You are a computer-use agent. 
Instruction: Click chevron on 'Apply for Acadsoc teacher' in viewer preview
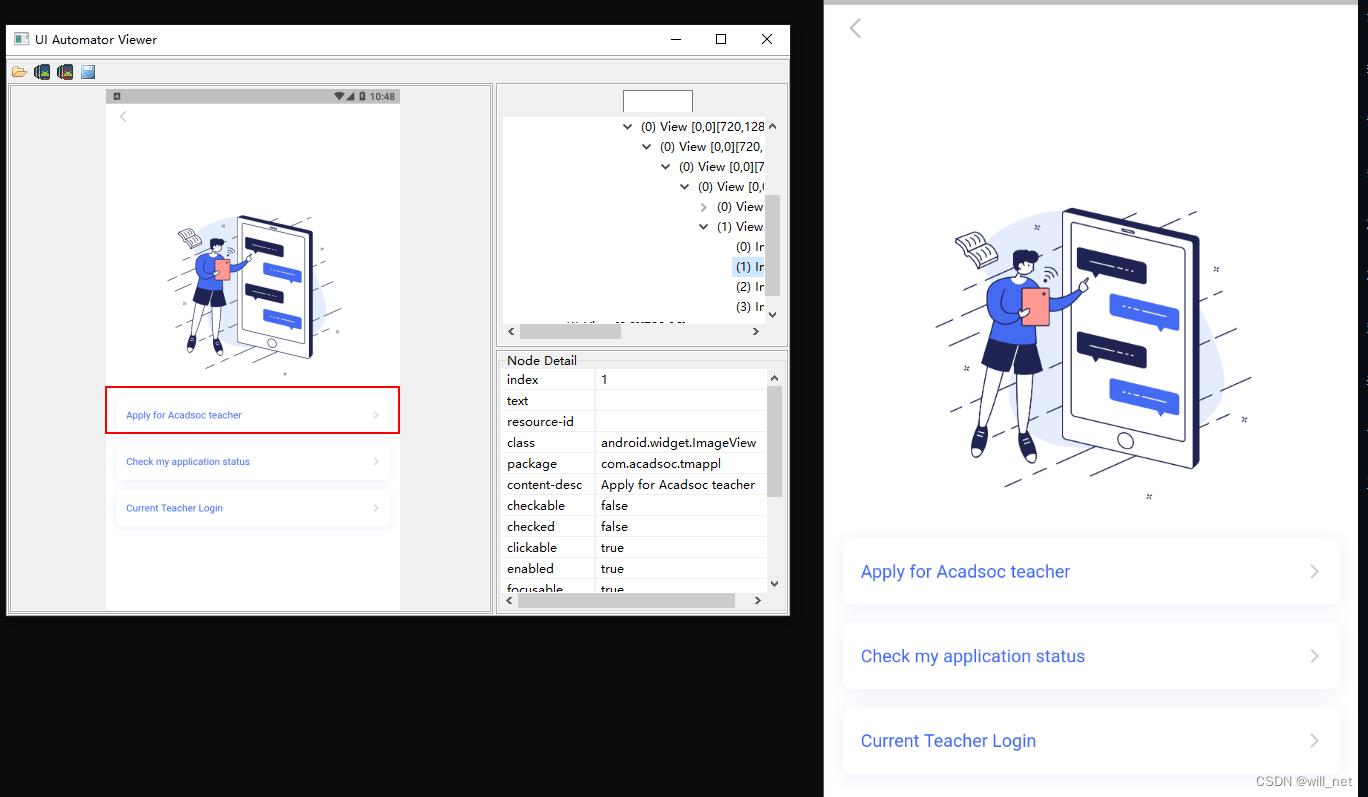coord(376,415)
